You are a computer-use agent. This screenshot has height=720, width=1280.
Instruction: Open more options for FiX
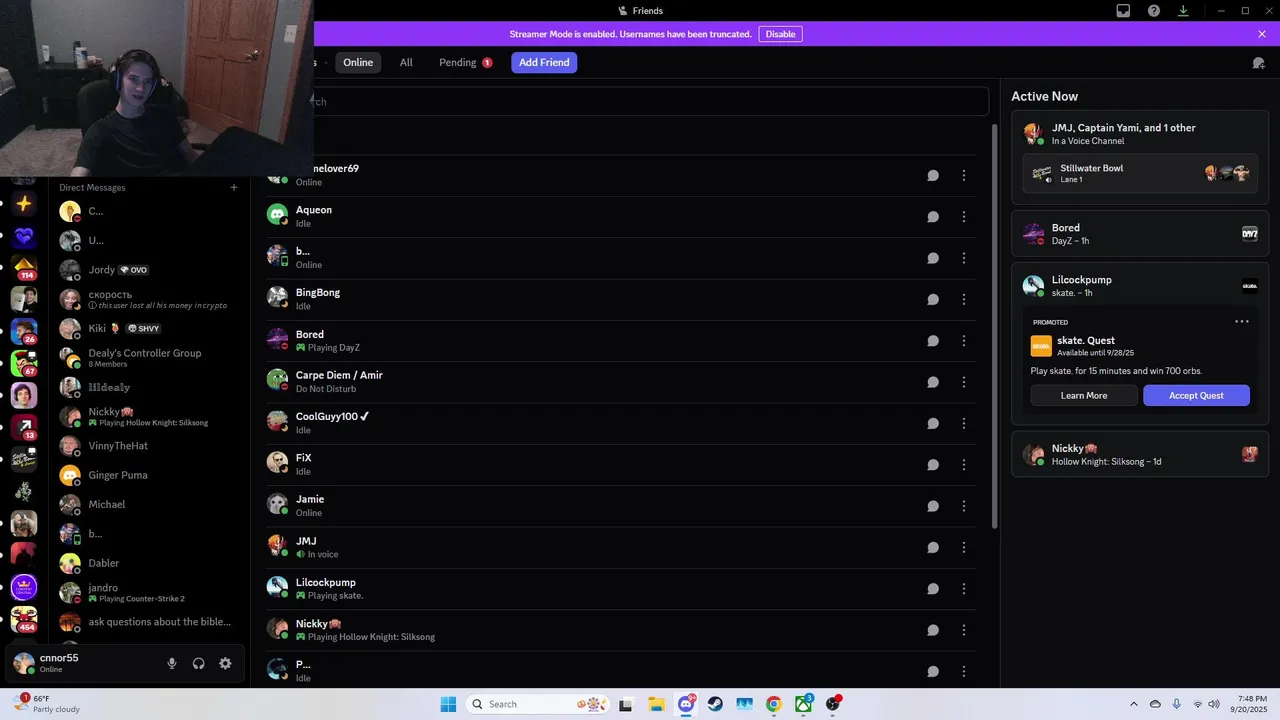(x=964, y=465)
